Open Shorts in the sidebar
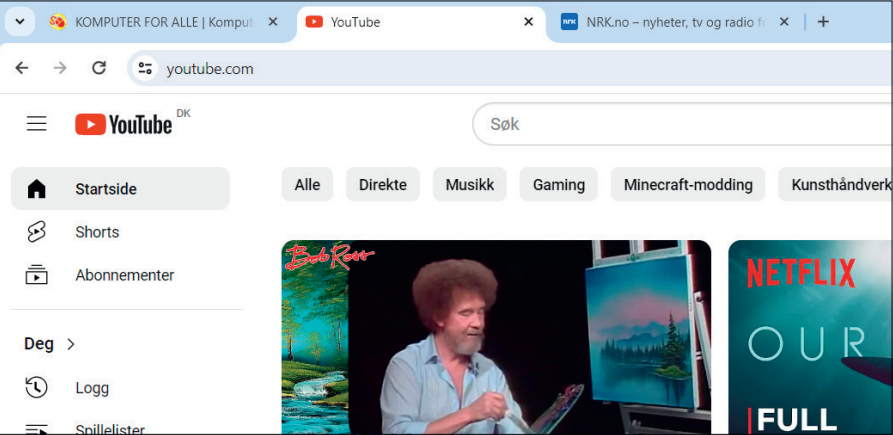 (120, 232)
